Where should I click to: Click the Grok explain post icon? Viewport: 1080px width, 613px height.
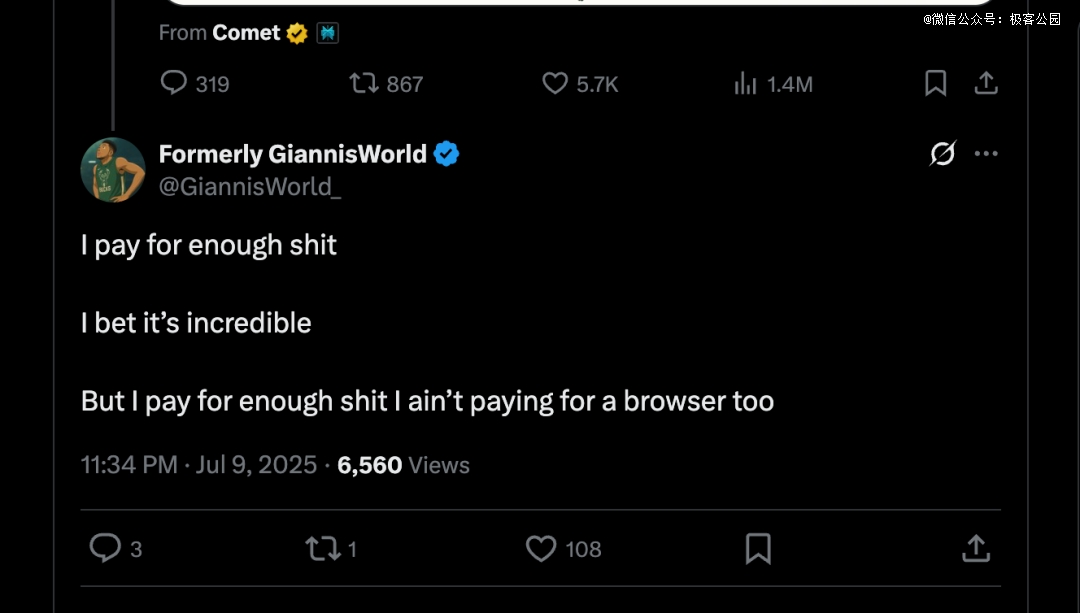tap(942, 154)
